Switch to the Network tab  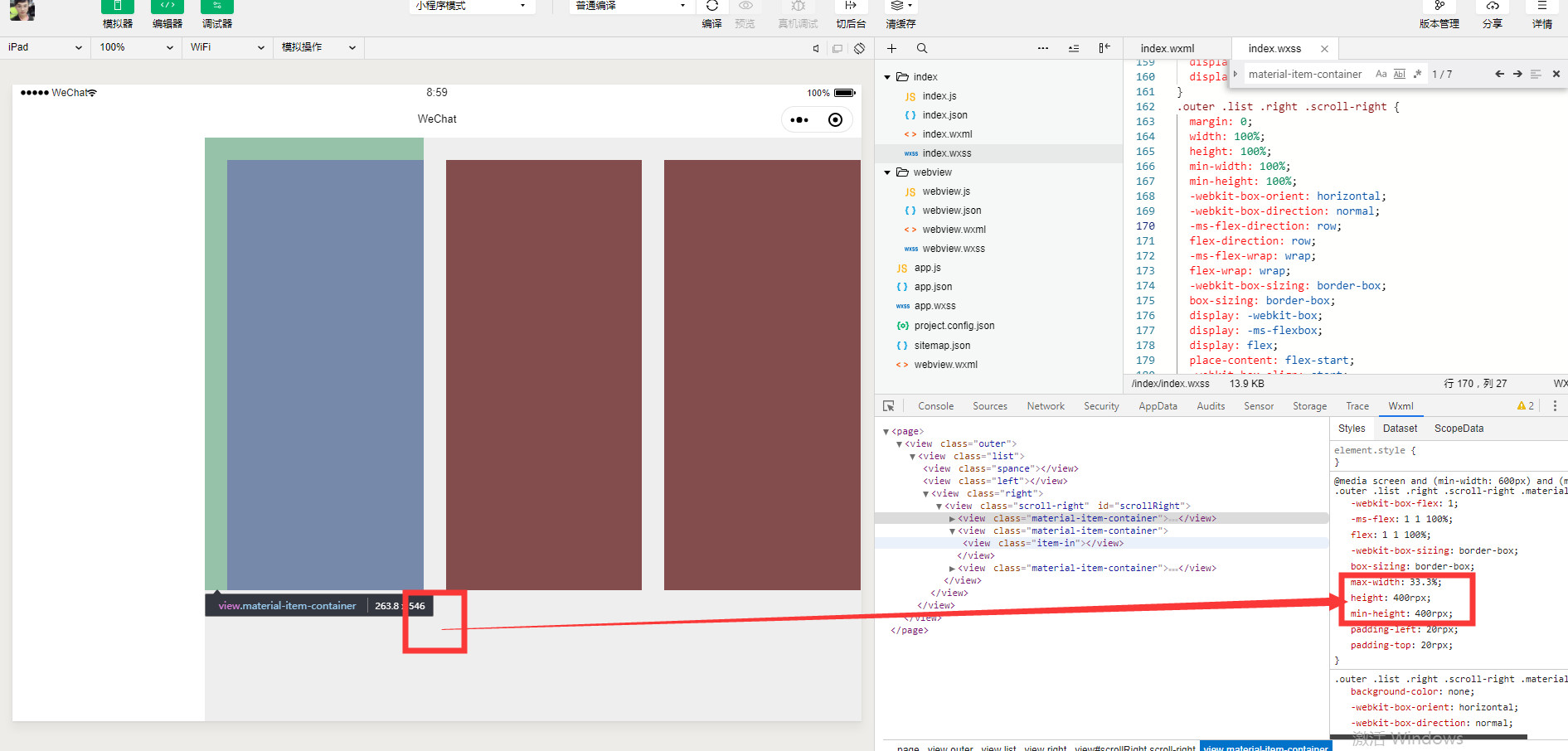pyautogui.click(x=1046, y=406)
